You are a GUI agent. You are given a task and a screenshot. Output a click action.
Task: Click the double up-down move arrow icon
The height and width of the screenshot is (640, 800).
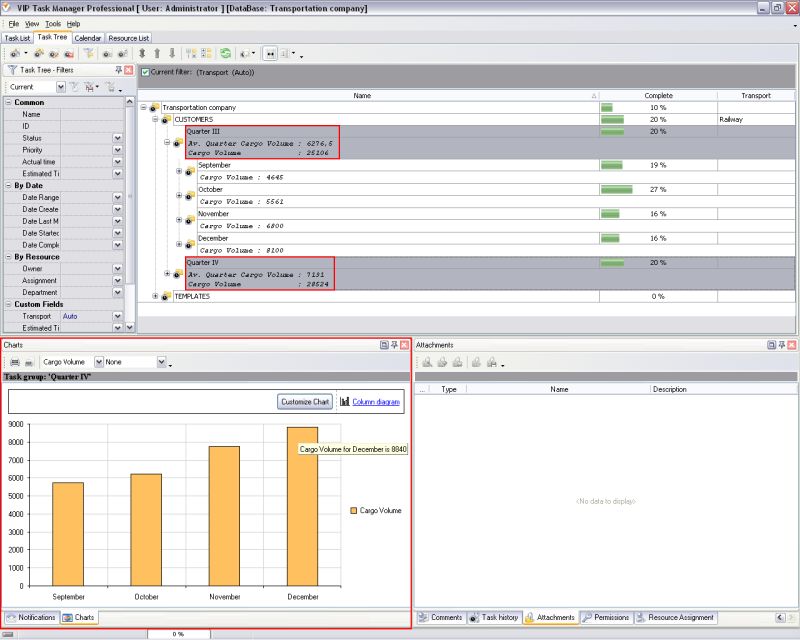[x=142, y=53]
